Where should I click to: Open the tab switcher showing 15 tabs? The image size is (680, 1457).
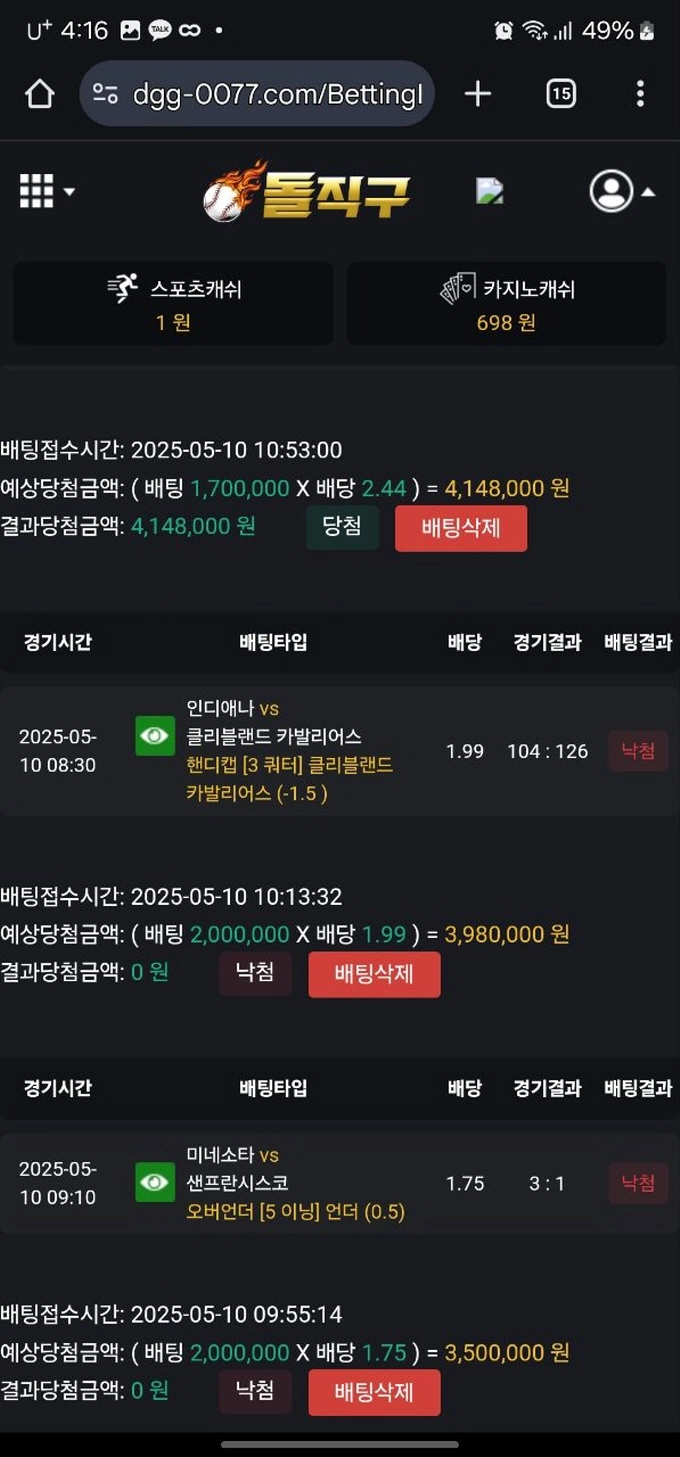click(561, 94)
